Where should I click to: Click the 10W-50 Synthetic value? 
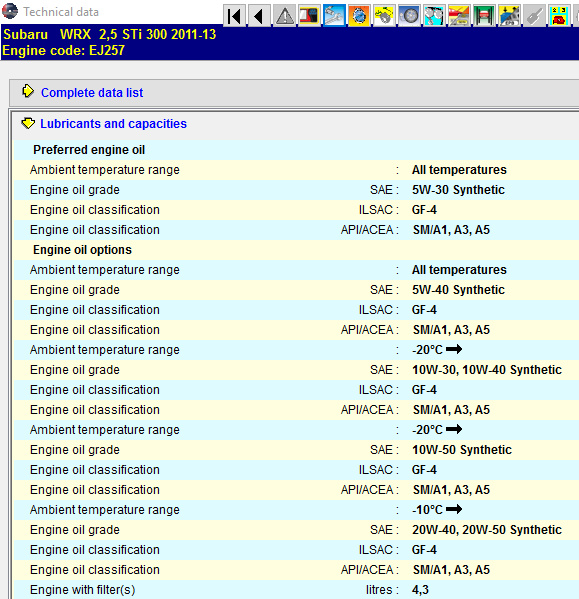(x=462, y=450)
